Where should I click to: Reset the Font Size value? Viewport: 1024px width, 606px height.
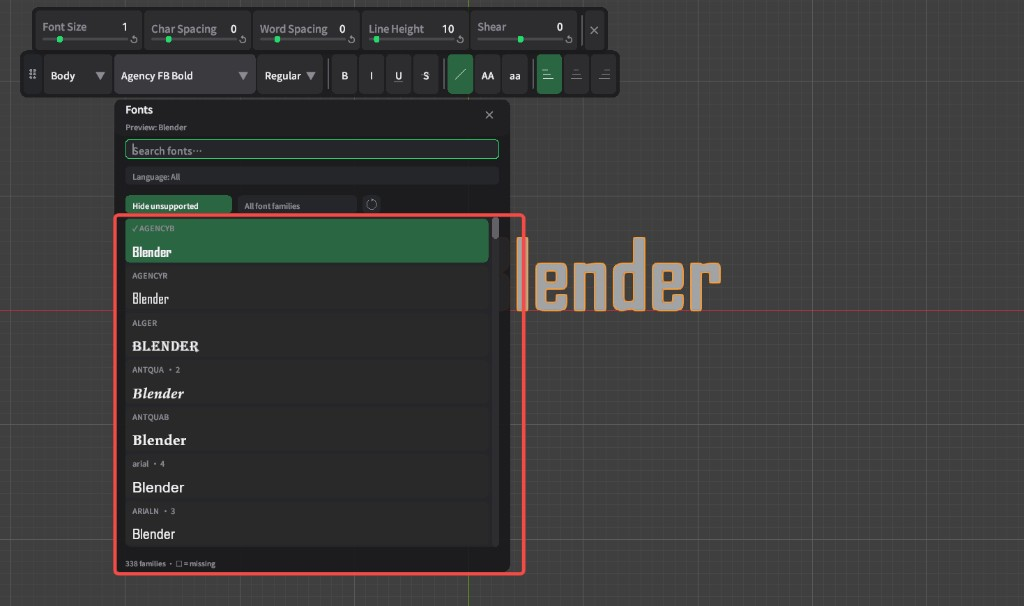point(134,40)
